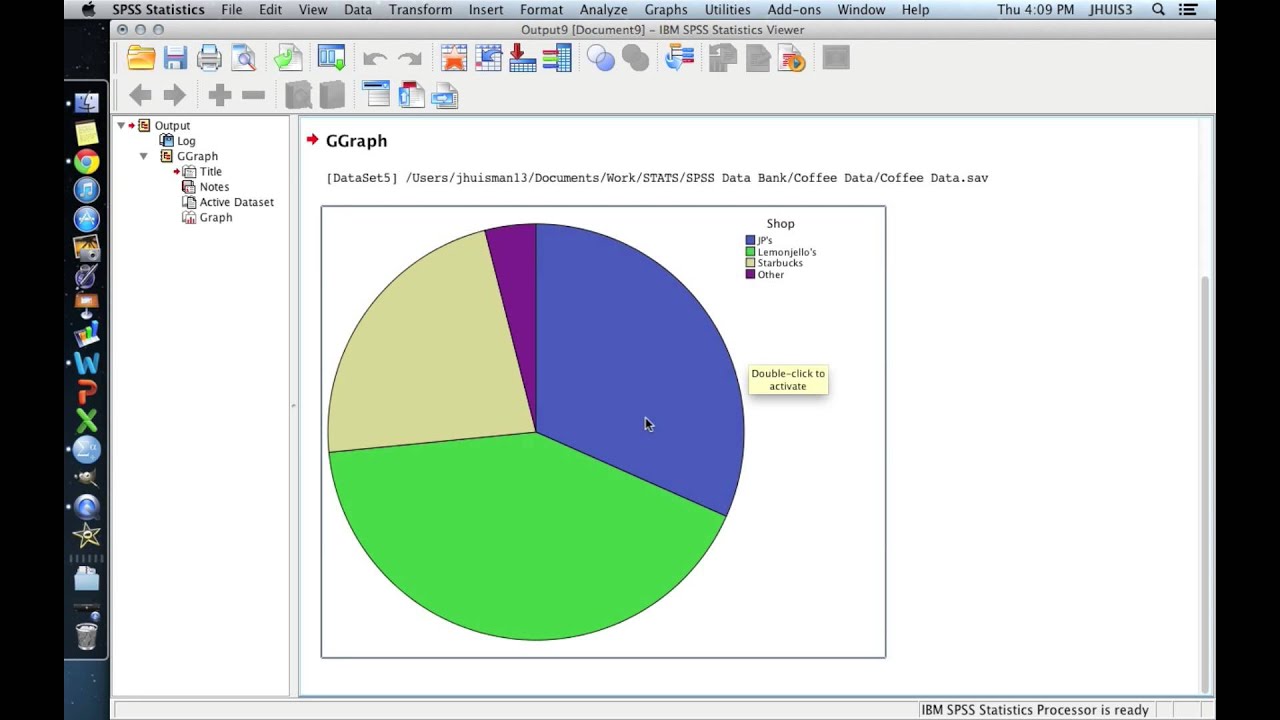Open the Trash in the Dock

[x=87, y=634]
